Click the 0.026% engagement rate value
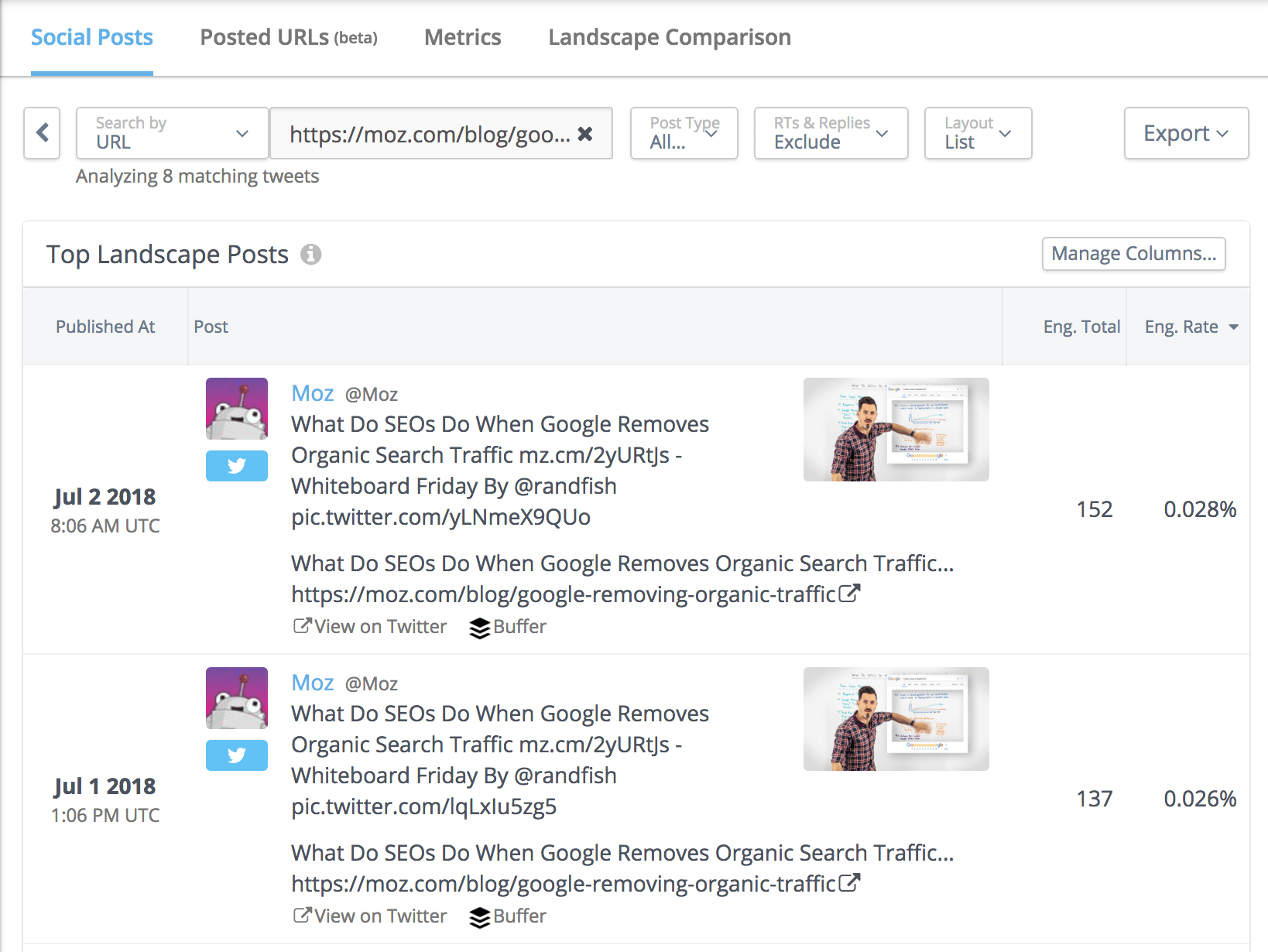This screenshot has width=1268, height=952. click(1200, 799)
